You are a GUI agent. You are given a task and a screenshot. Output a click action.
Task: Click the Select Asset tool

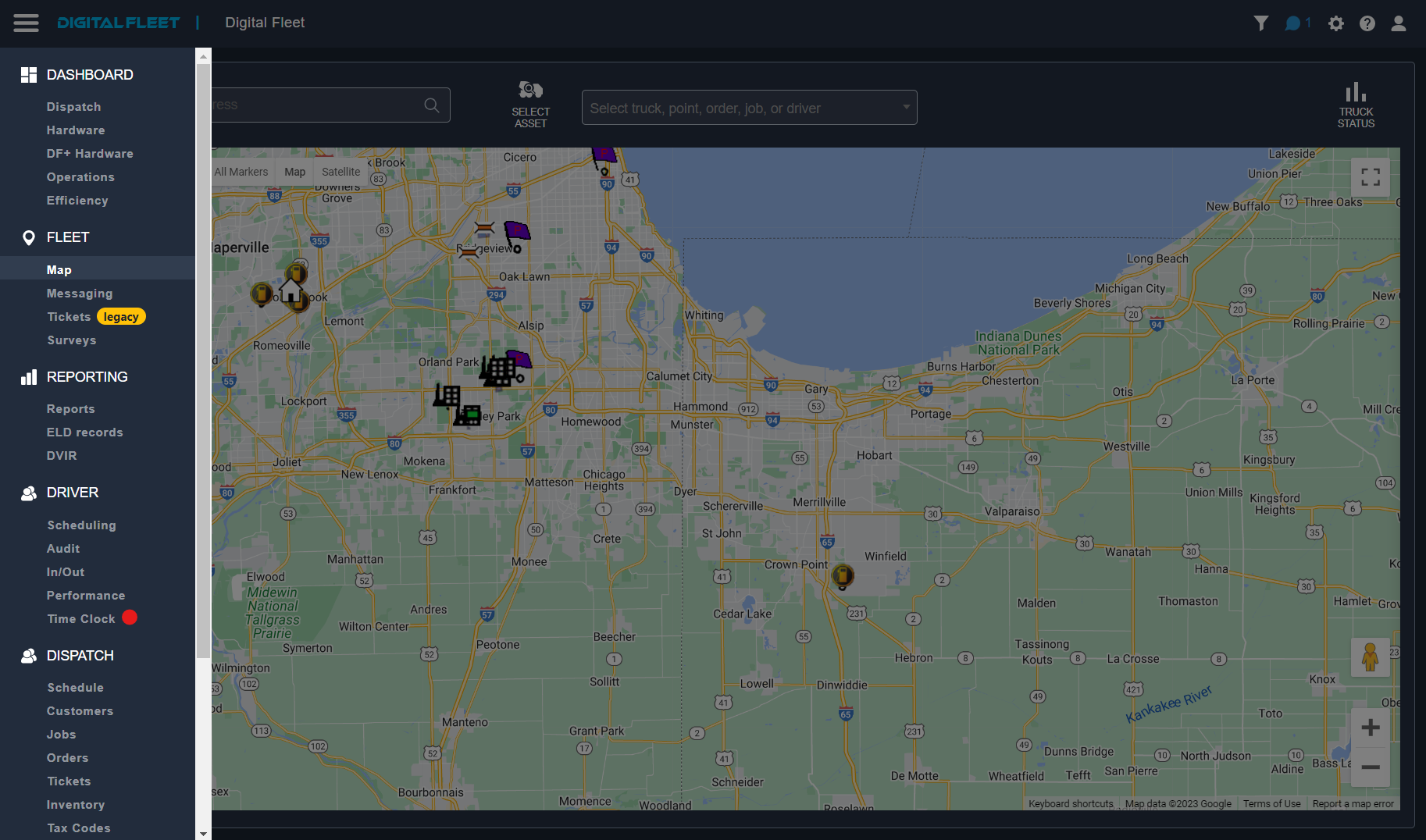[530, 104]
